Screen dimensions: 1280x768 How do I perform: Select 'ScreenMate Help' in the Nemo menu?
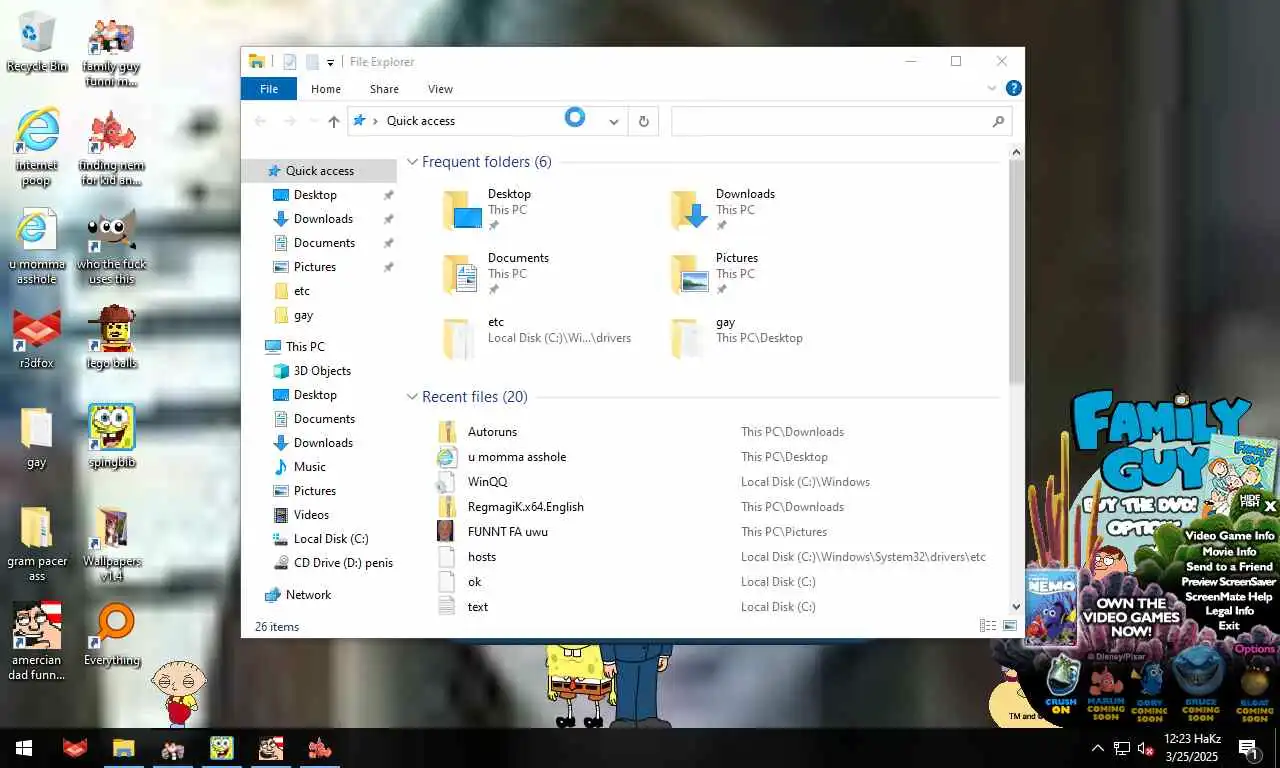pos(1229,596)
